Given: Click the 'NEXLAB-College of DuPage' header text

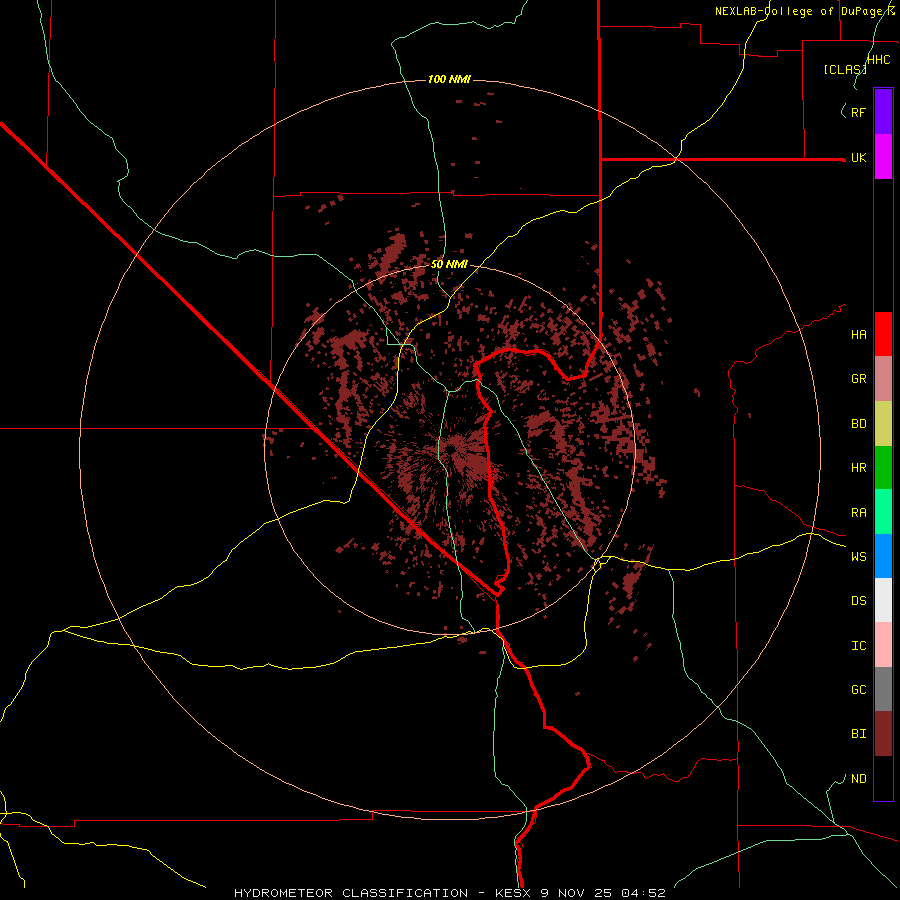Looking at the screenshot, I should click(x=798, y=11).
